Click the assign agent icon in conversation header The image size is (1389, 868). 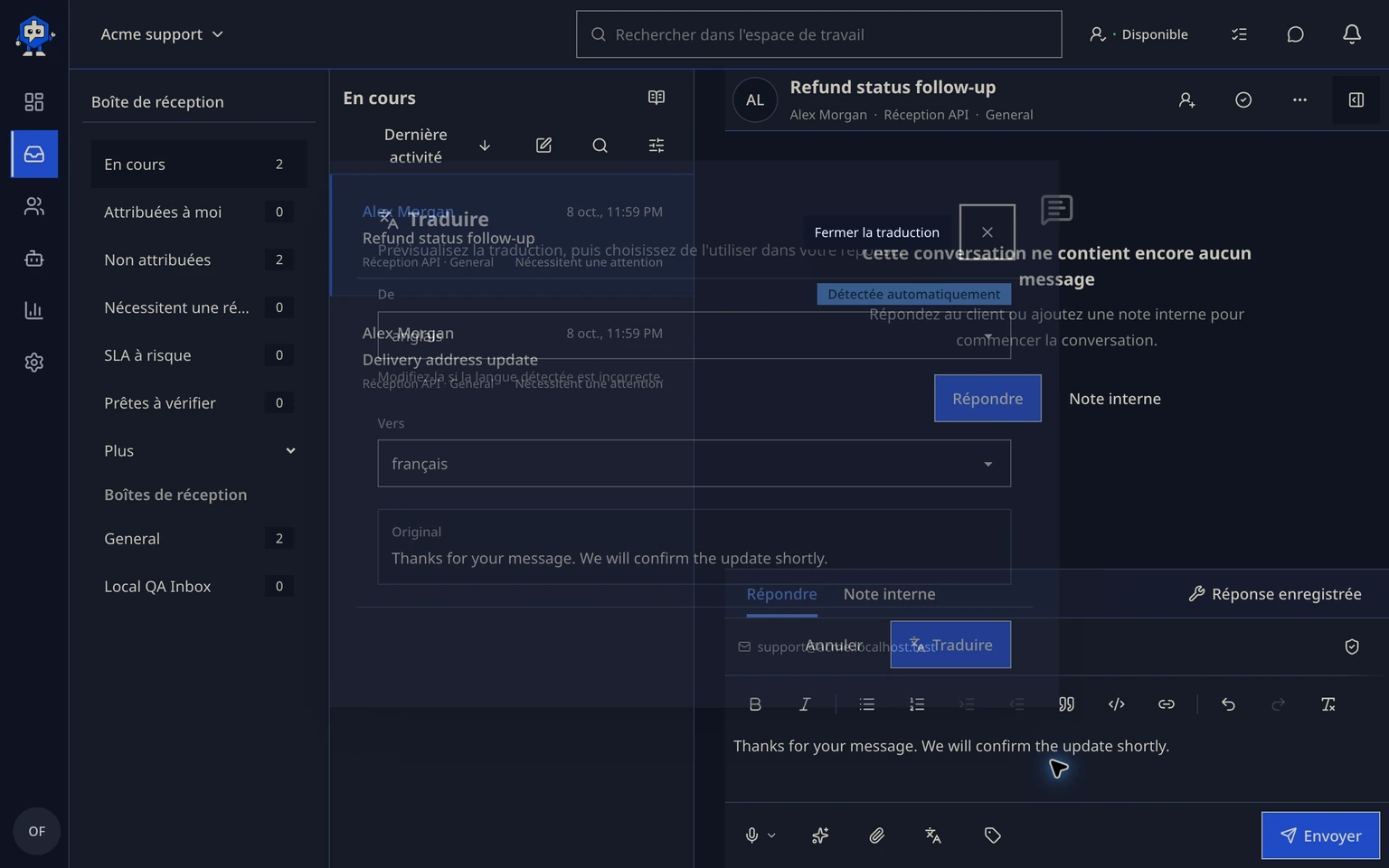1186,100
